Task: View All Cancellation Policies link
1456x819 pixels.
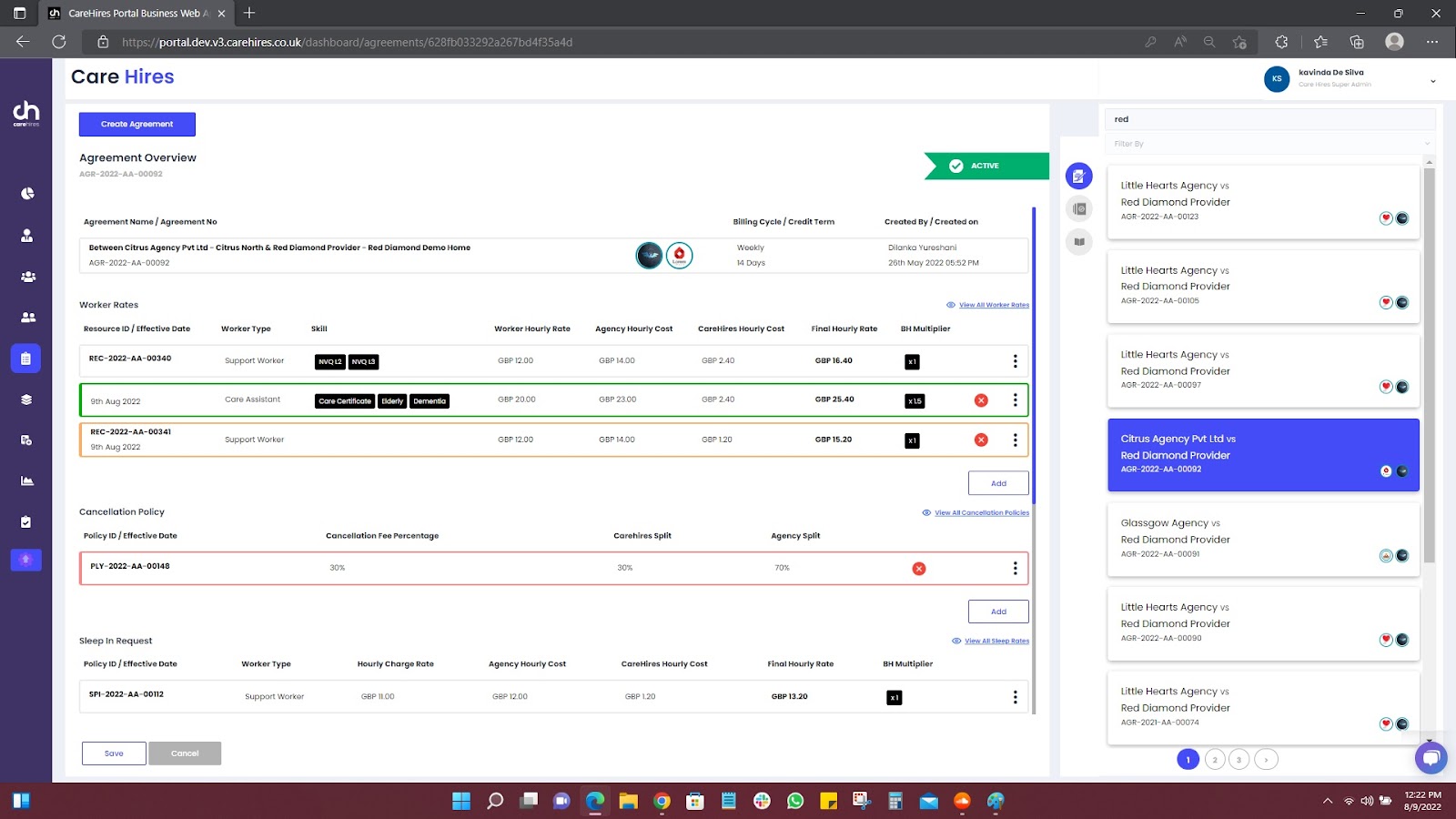Action: 982,512
